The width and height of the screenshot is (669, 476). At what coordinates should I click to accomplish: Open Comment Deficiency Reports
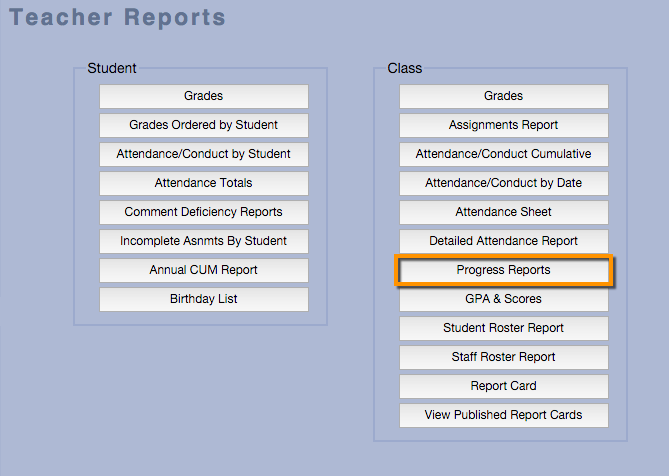[x=203, y=212]
